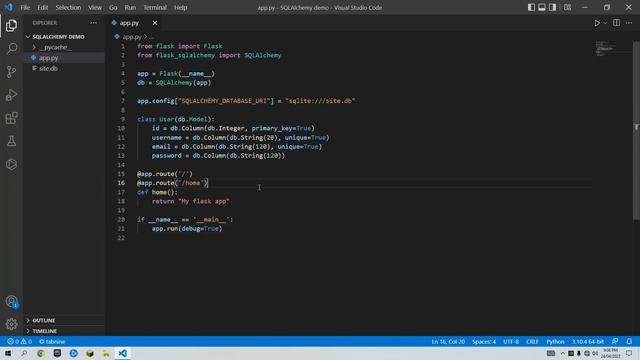Split the editor right
Screen dimensions: 640x360
tap(616, 23)
